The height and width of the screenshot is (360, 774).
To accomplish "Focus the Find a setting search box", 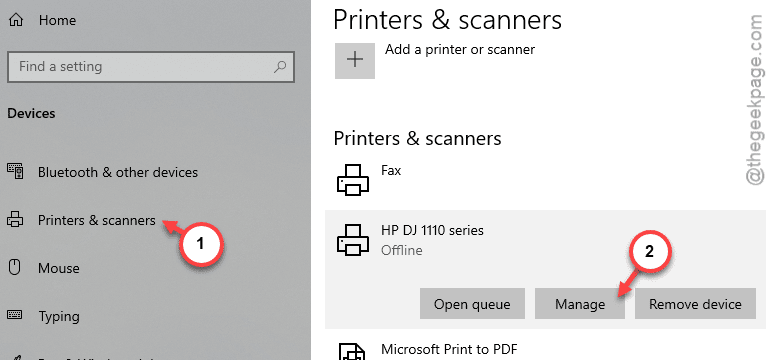I will [x=151, y=66].
